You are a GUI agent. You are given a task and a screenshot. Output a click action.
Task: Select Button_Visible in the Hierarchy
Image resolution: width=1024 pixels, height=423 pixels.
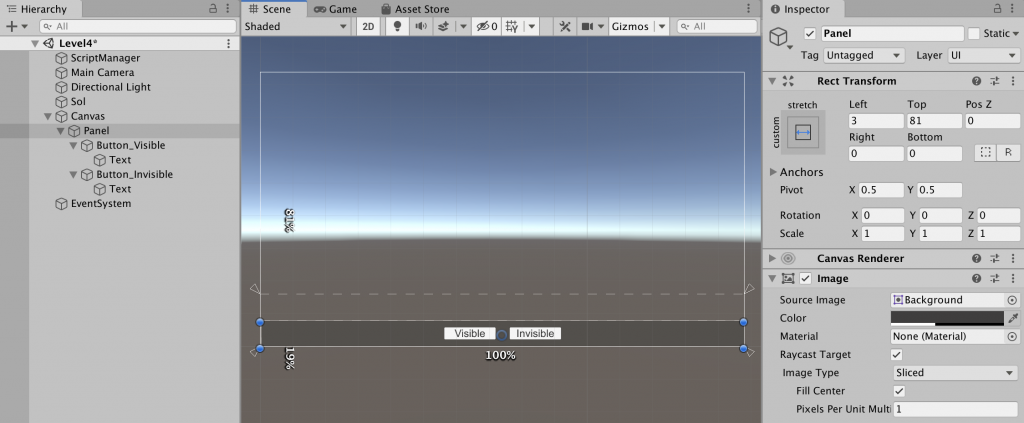coord(137,145)
